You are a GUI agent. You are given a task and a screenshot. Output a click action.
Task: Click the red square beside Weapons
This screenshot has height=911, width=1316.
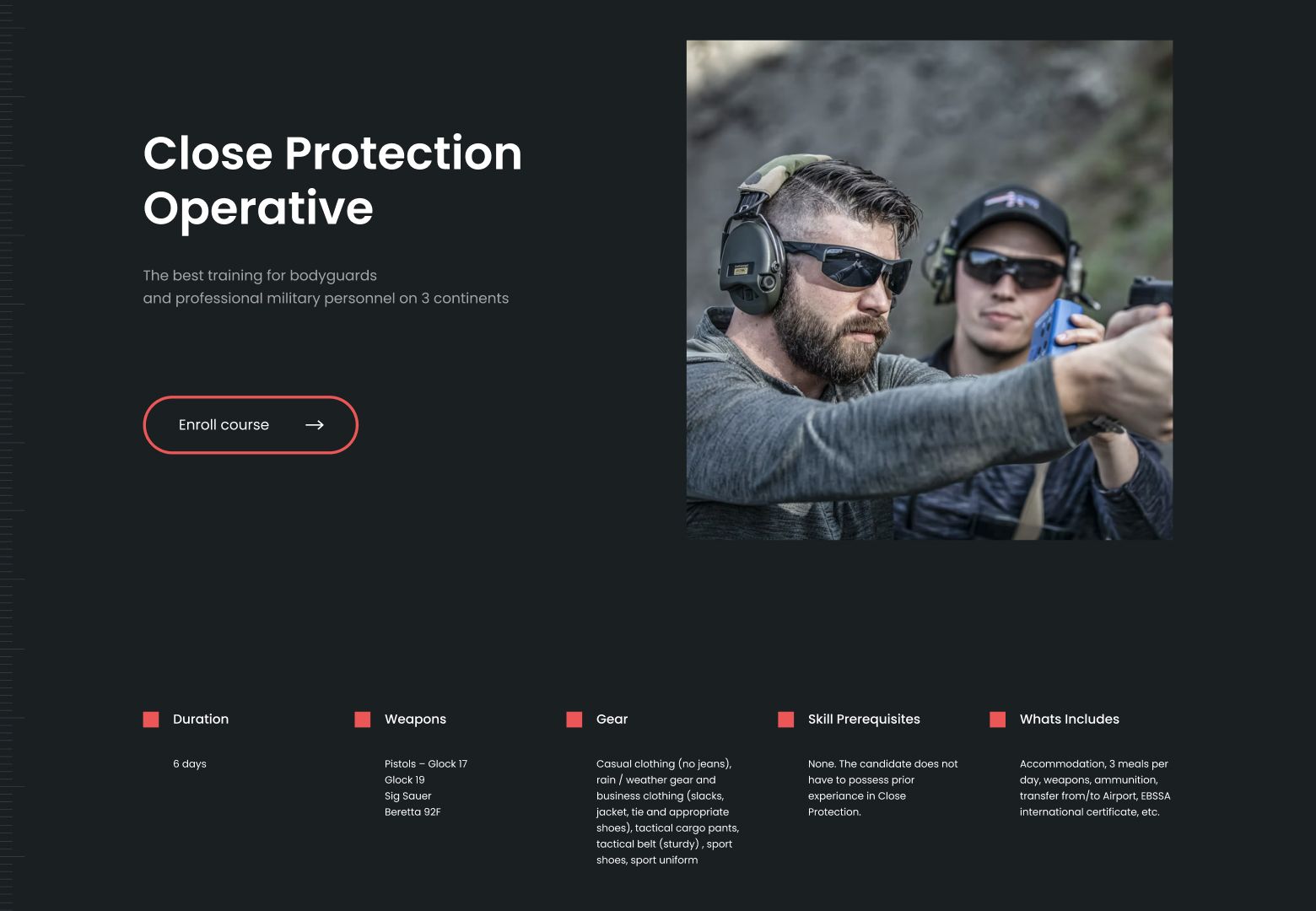[x=363, y=720]
